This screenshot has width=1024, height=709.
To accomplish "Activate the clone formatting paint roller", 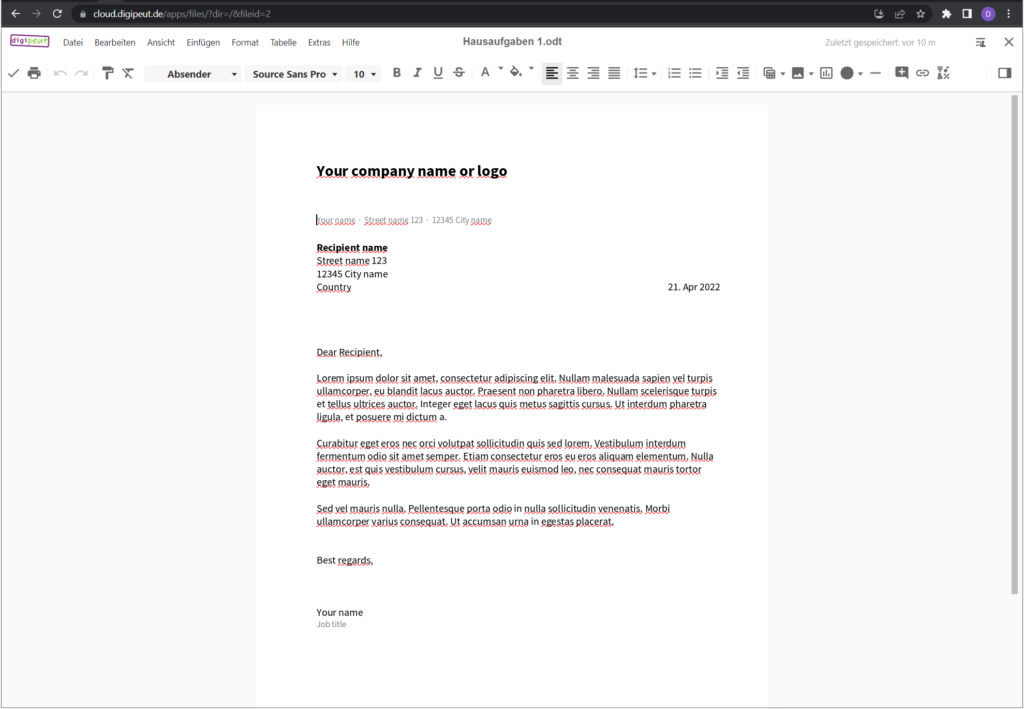I will (x=108, y=73).
